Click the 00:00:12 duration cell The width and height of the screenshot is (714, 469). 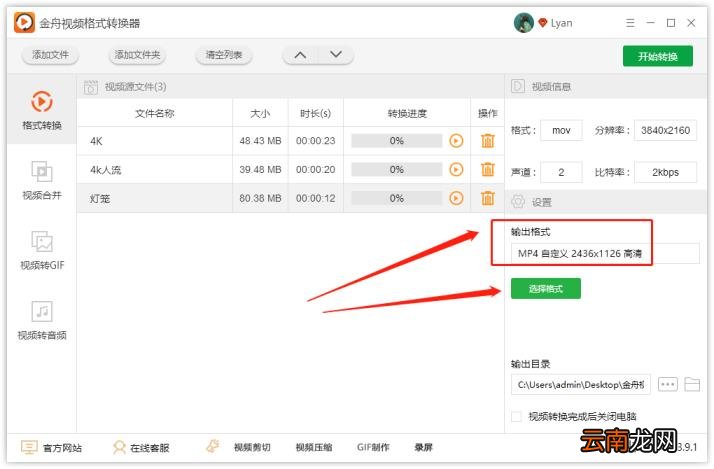tap(315, 199)
